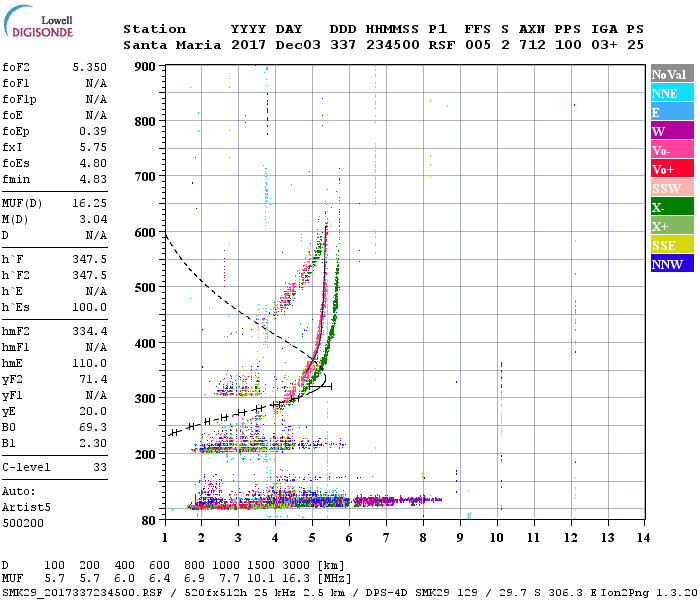Click the foF2 value 5.350
This screenshot has height=600, width=700.
(90, 67)
